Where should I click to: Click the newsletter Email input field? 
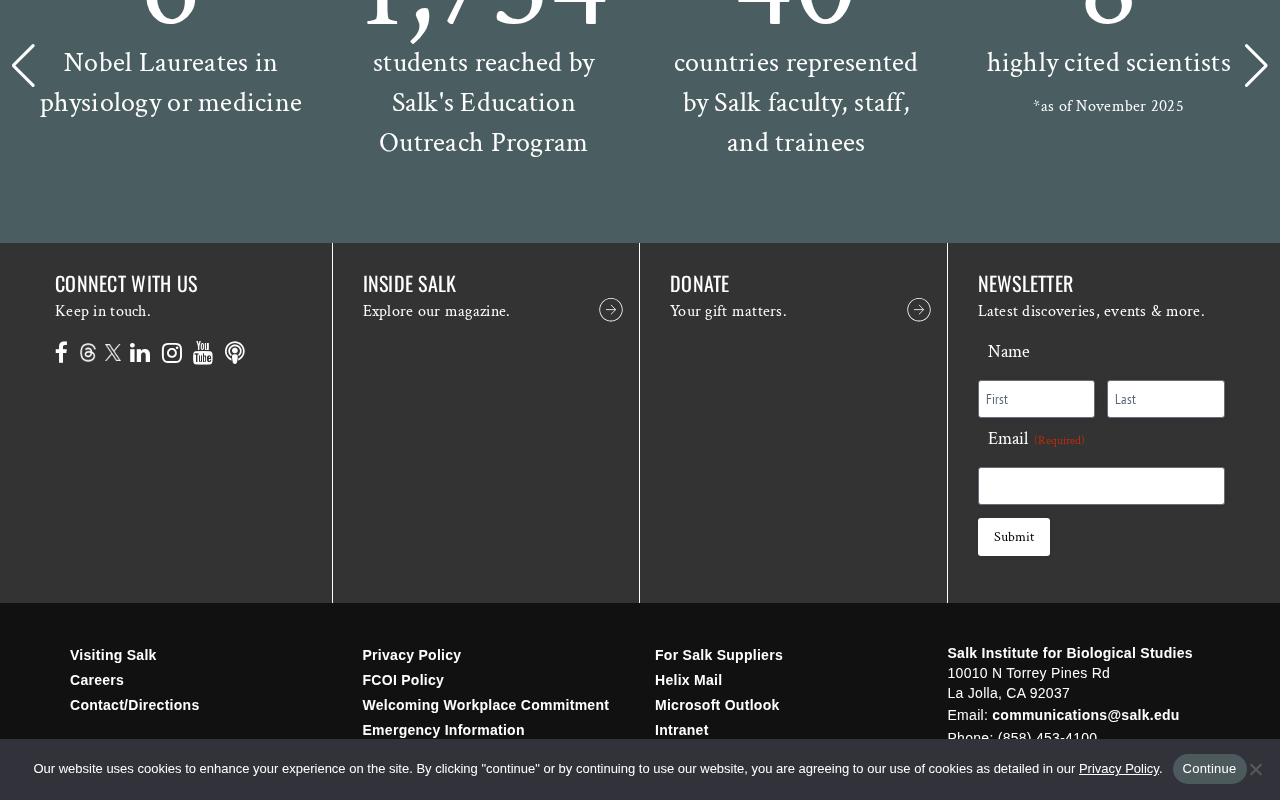(1101, 486)
